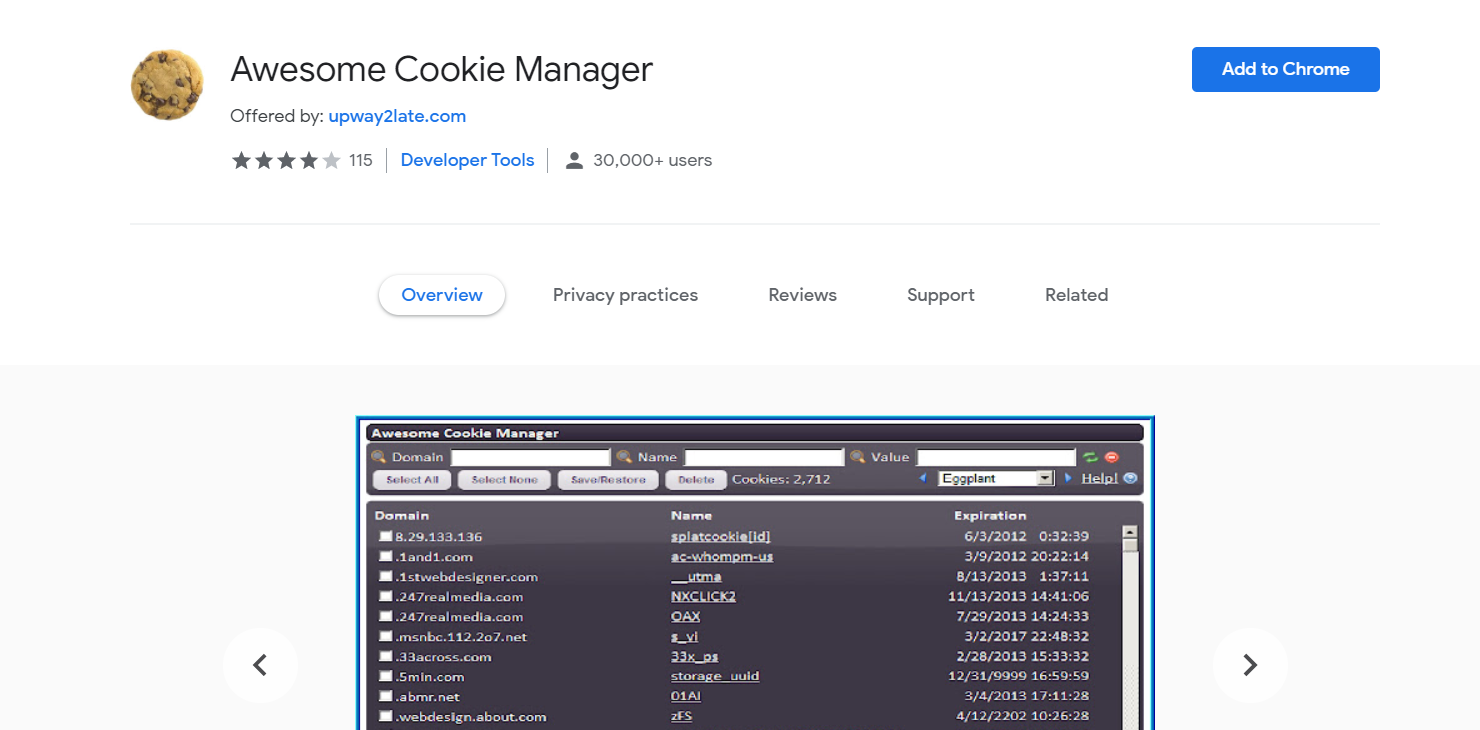Open the Help! link

point(1099,479)
